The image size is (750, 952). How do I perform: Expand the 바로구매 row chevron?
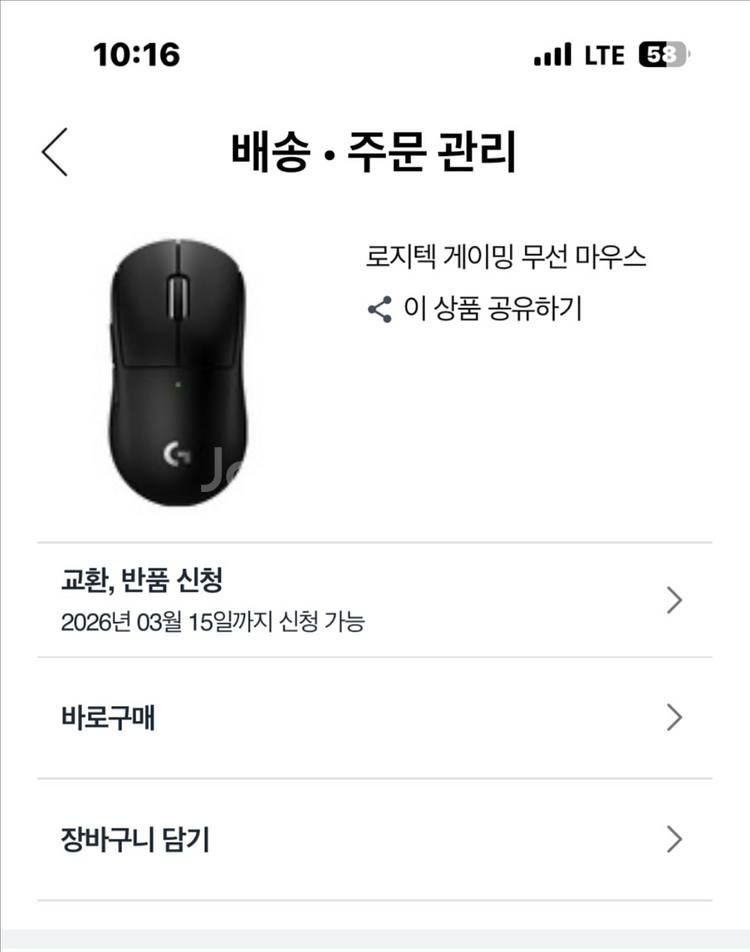(674, 718)
